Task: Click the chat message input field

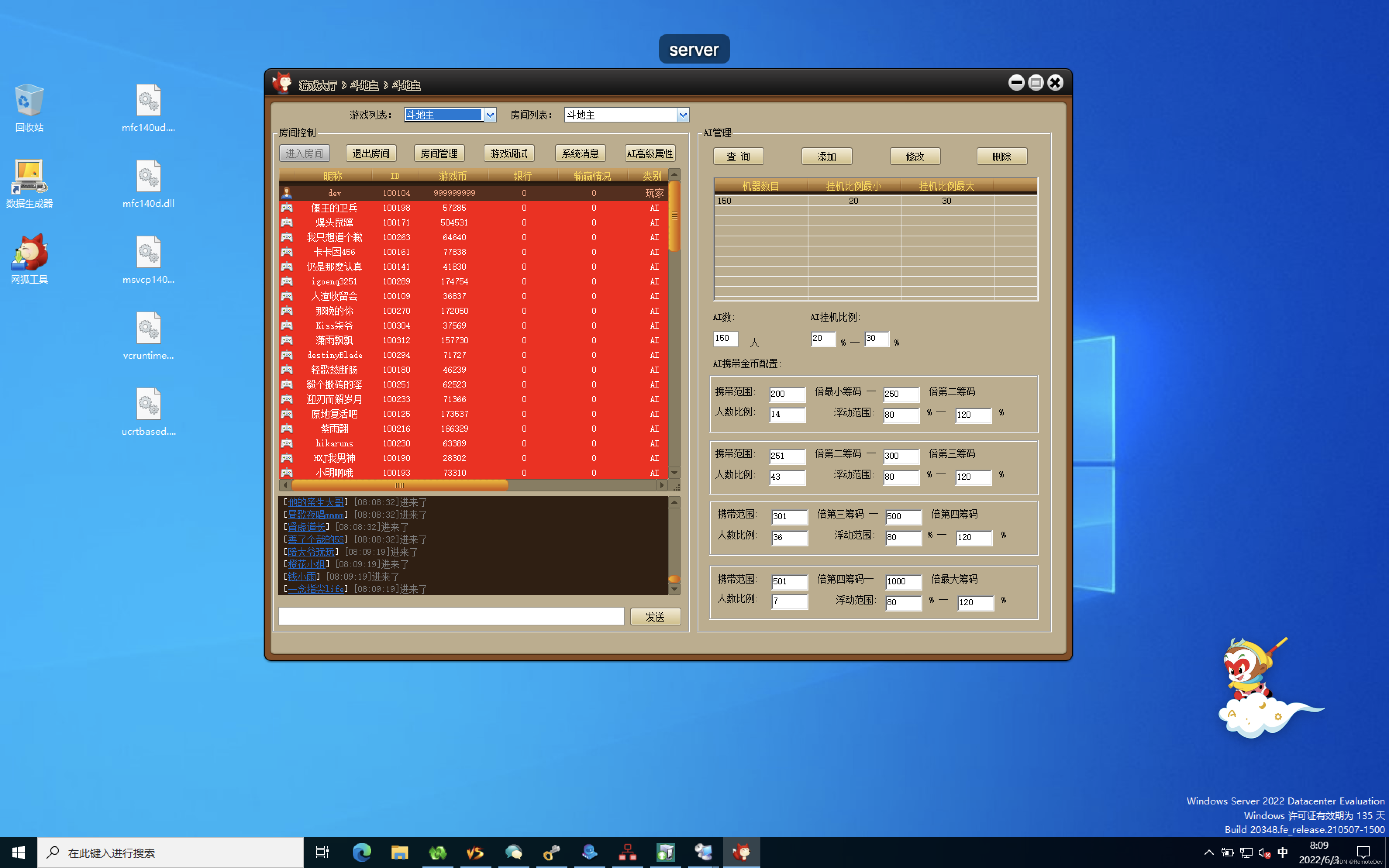Action: tap(451, 617)
